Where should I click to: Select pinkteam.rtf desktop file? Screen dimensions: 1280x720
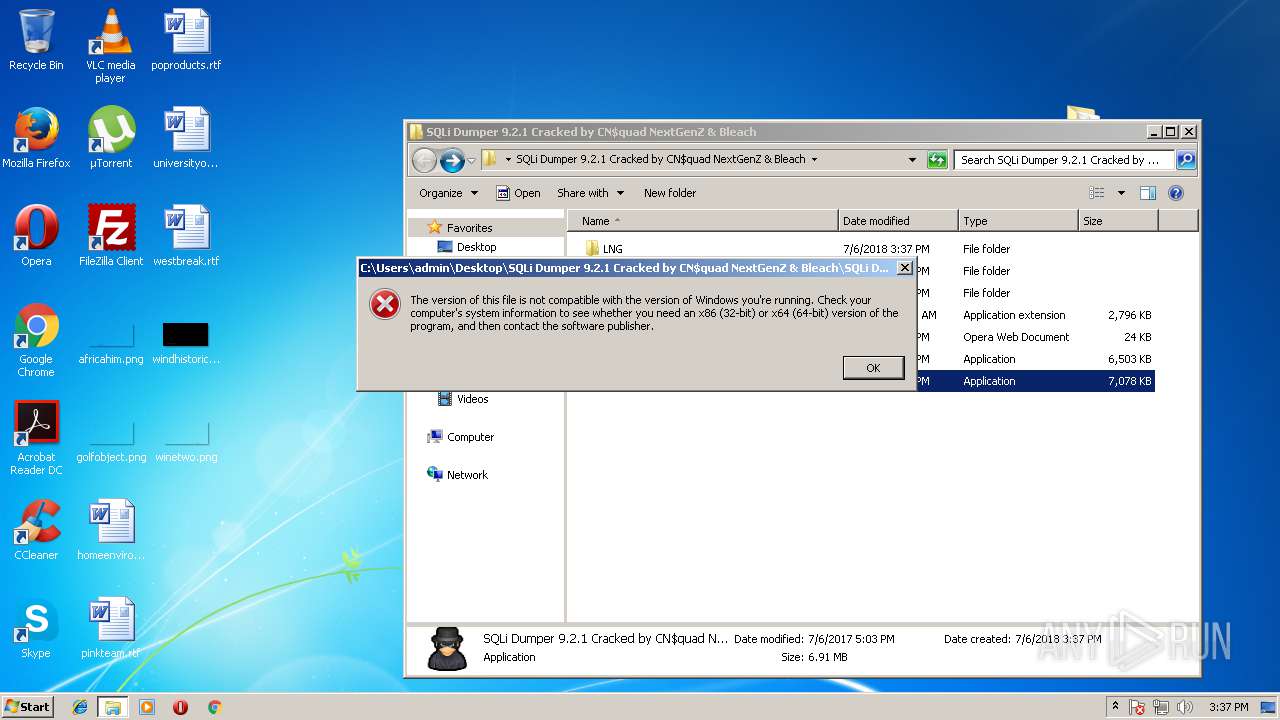(110, 628)
